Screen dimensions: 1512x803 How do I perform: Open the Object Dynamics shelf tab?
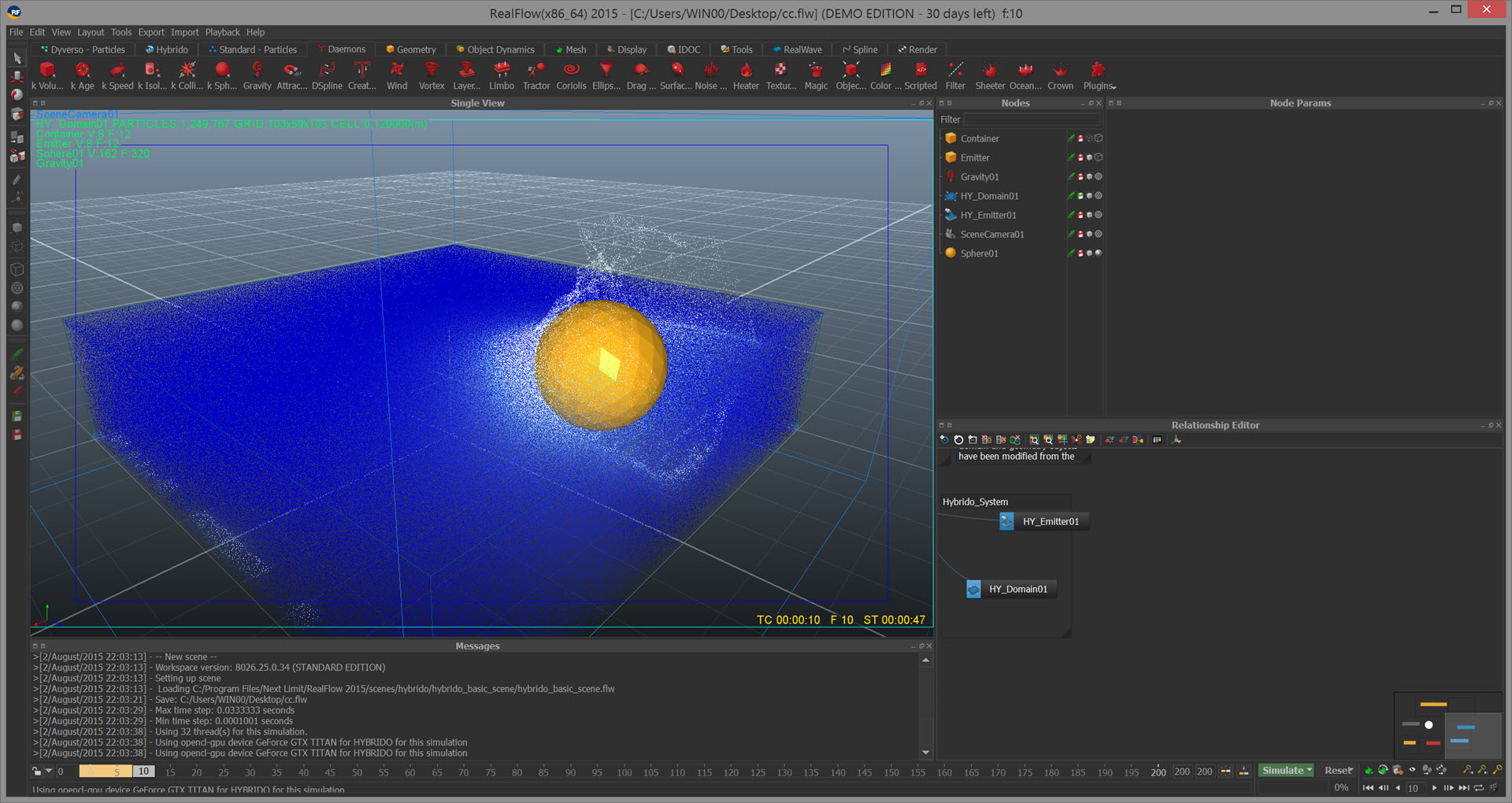click(x=495, y=50)
